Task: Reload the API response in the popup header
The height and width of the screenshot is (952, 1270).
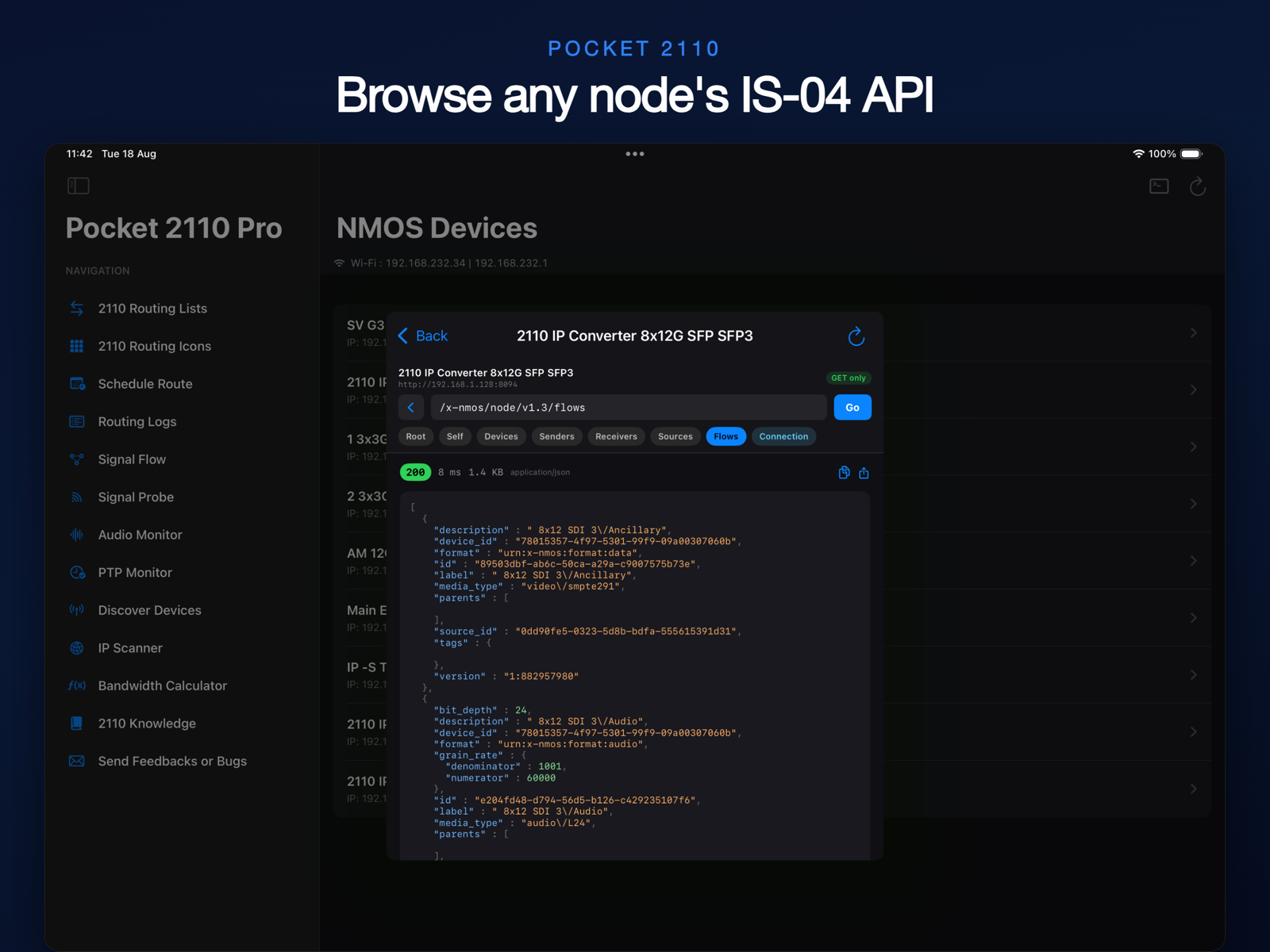Action: pos(856,336)
